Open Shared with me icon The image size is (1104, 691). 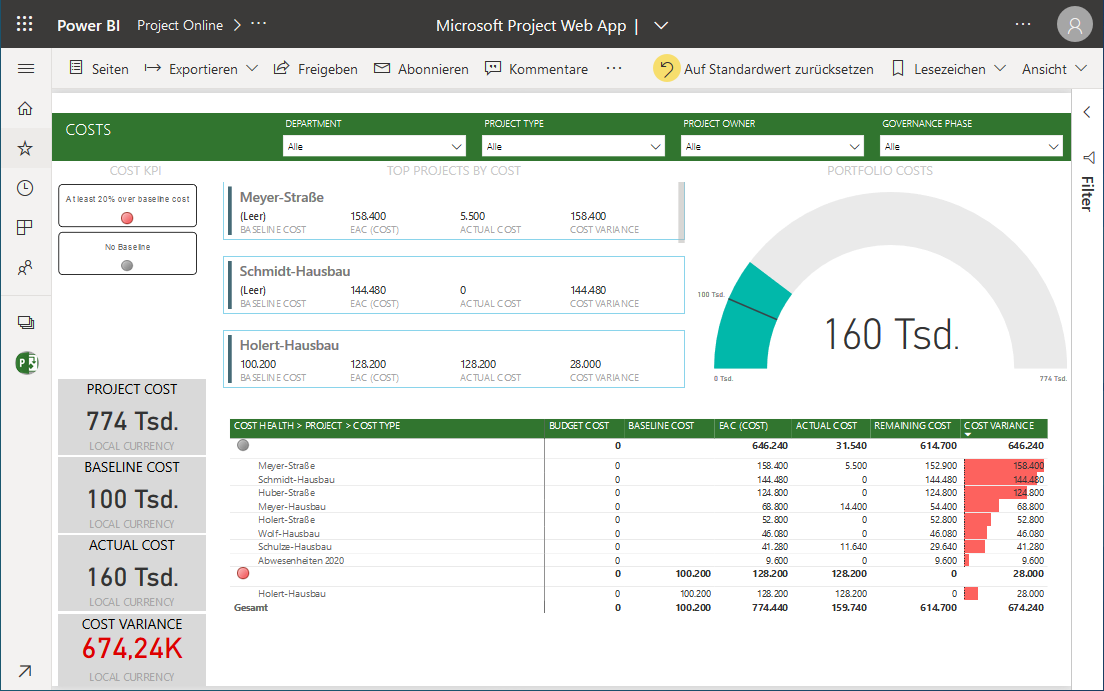[25, 268]
